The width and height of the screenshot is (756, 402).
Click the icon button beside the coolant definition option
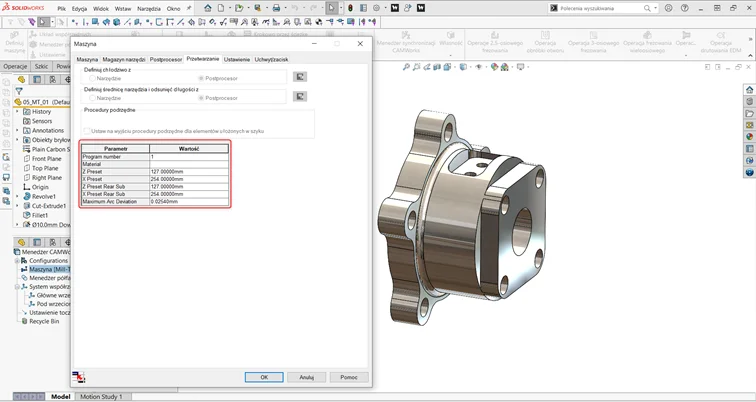click(x=300, y=77)
